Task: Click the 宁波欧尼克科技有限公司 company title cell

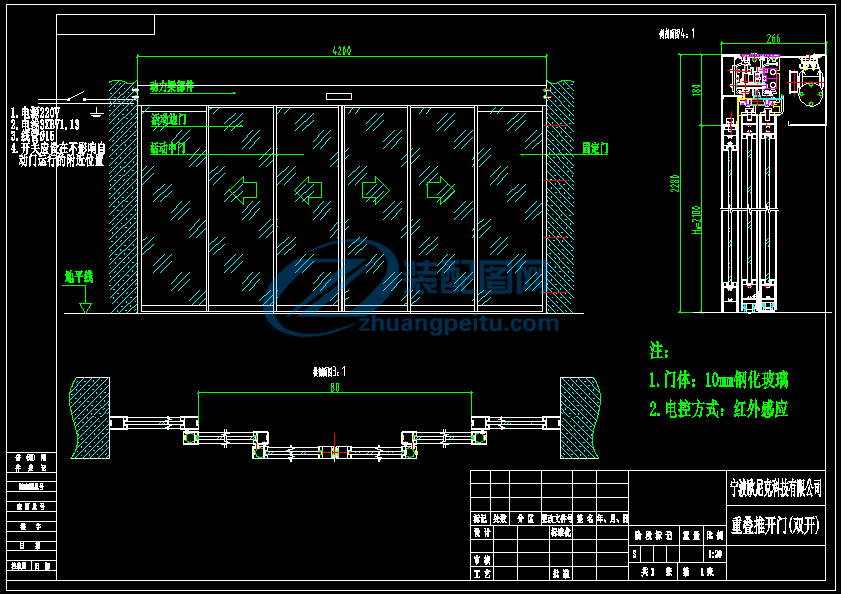Action: (776, 488)
